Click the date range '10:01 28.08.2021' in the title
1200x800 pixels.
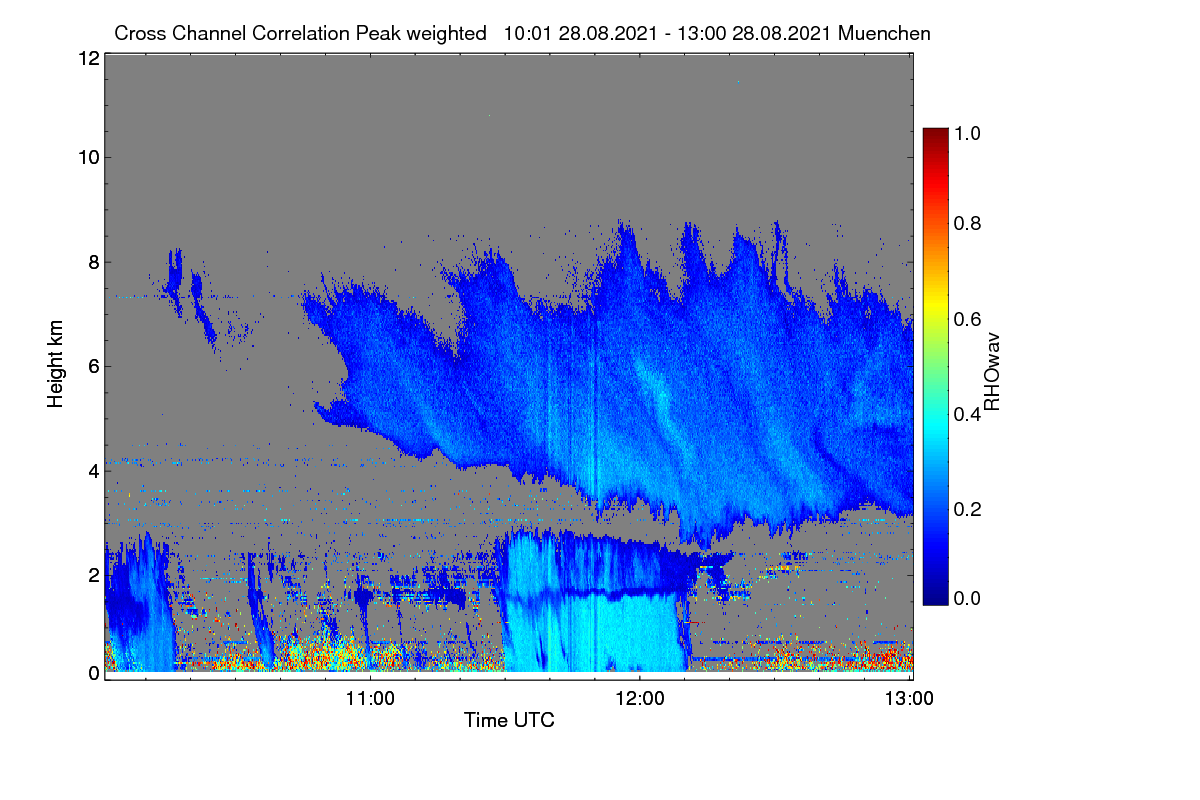tap(580, 33)
